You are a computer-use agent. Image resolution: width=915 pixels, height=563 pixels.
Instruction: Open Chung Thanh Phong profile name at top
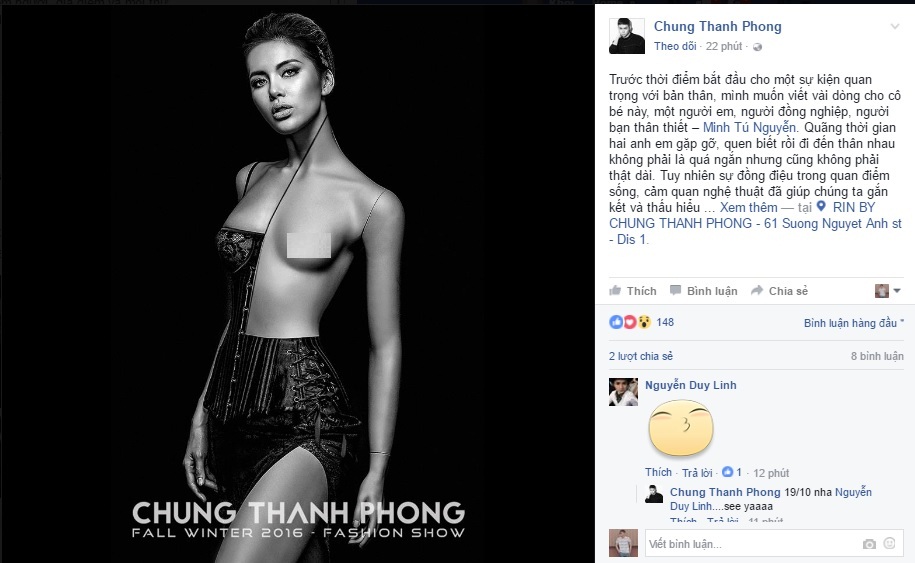[717, 26]
